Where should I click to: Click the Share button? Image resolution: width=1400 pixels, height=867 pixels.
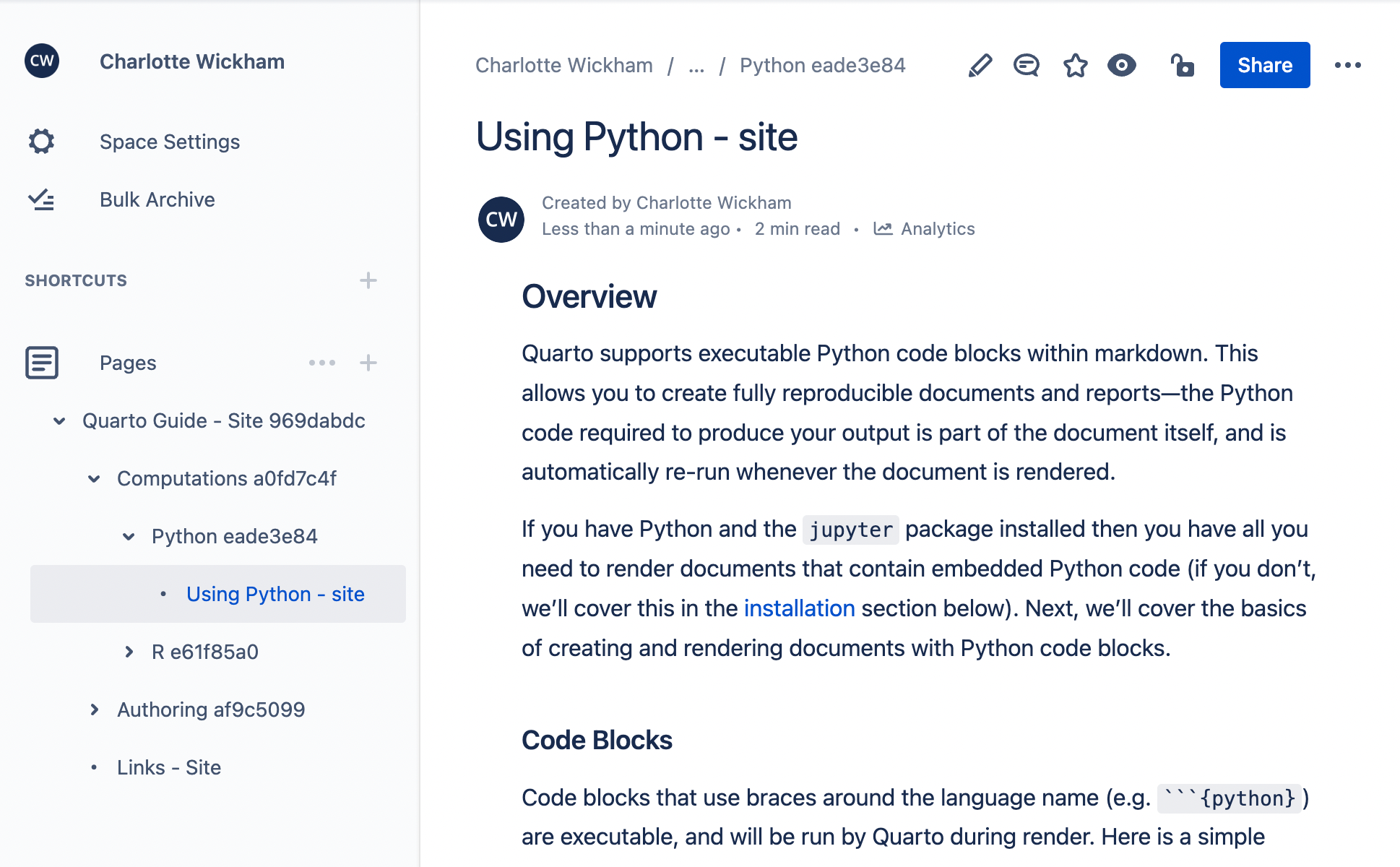coord(1264,65)
